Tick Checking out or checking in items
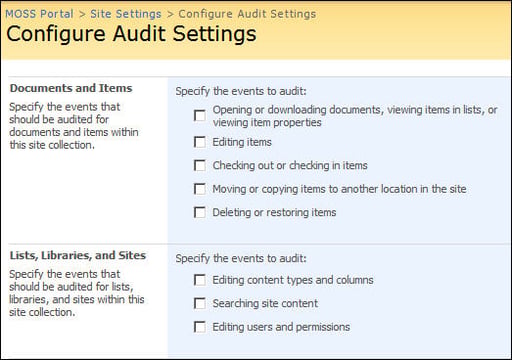Viewport: 512px width, 360px height. pos(200,165)
